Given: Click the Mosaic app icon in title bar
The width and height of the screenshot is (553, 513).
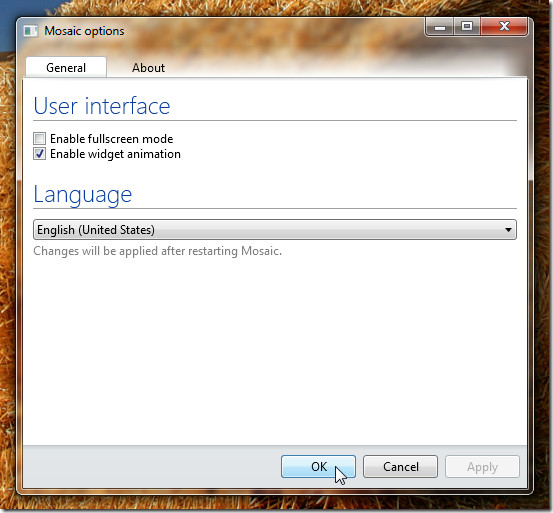Looking at the screenshot, I should point(31,31).
